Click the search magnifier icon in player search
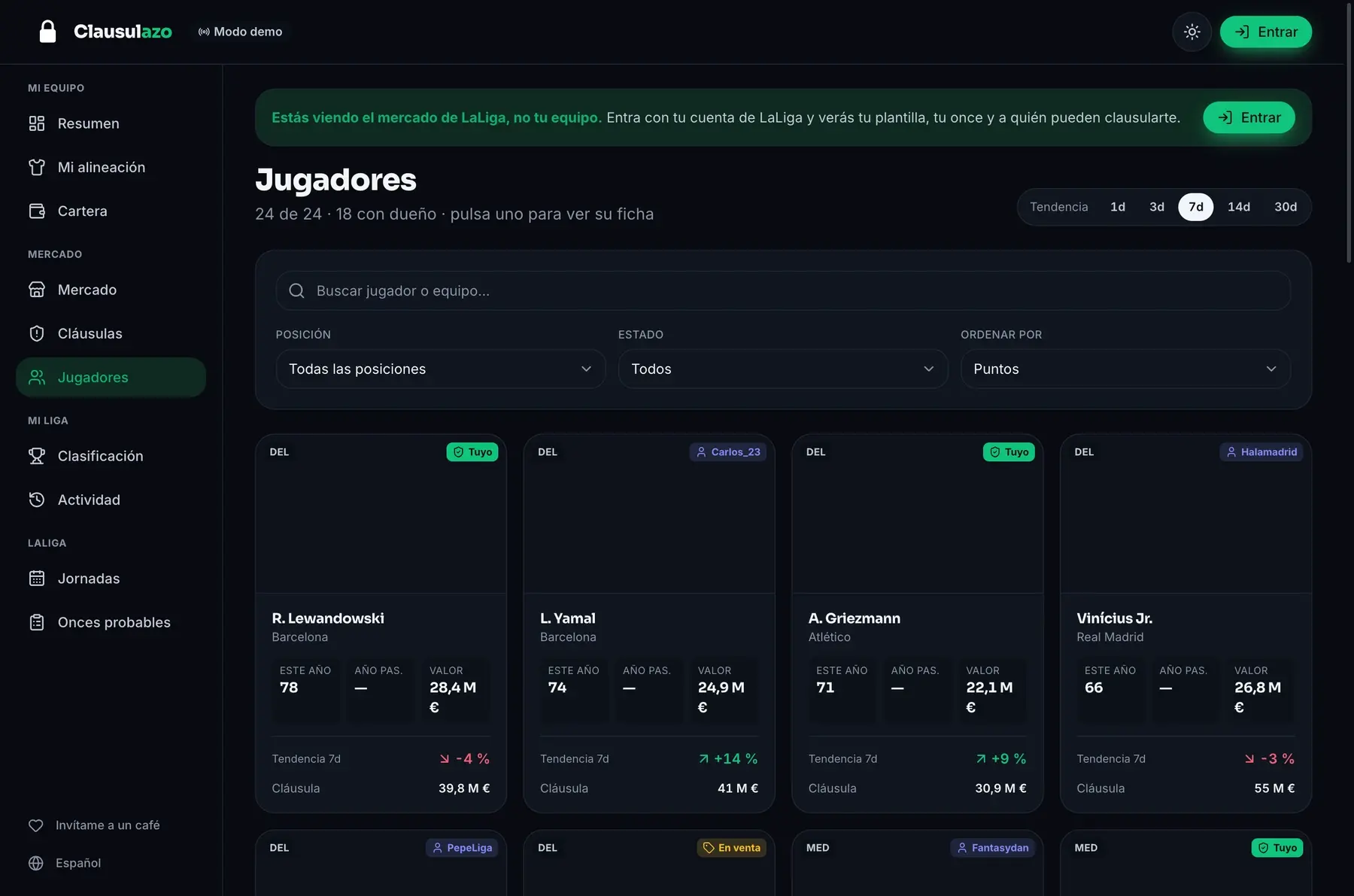 coord(297,290)
